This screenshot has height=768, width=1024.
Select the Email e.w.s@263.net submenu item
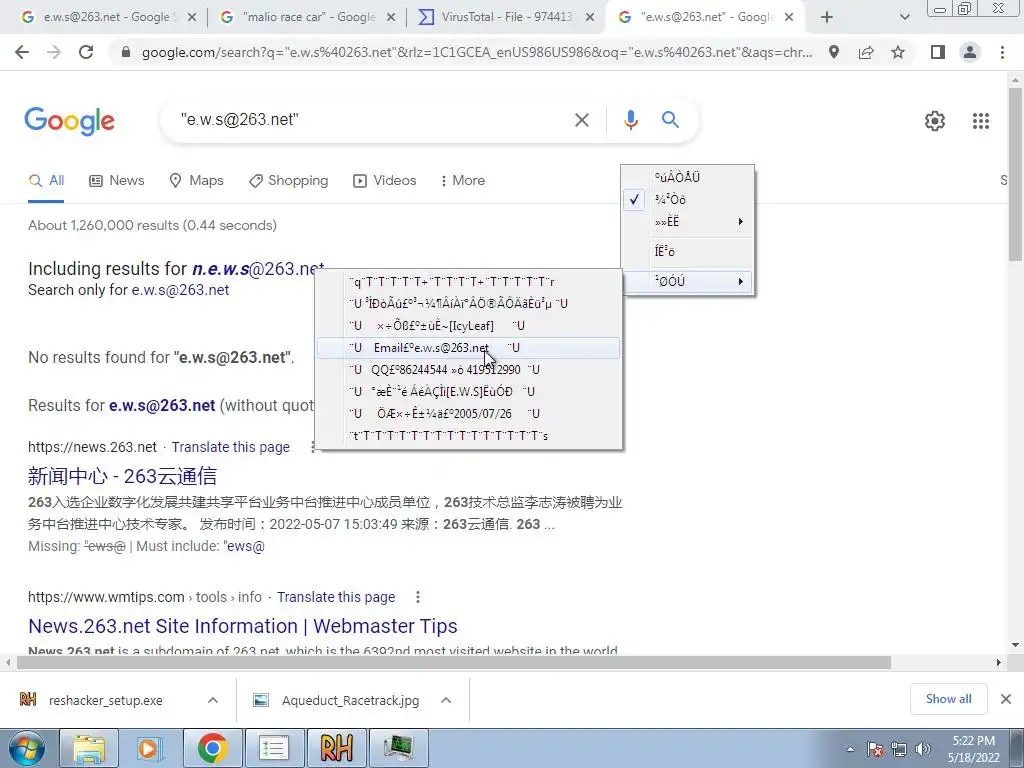point(468,347)
